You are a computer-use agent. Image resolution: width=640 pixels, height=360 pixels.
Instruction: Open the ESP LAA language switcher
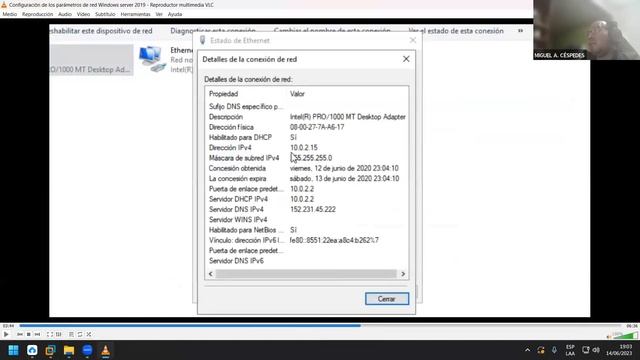coord(570,350)
